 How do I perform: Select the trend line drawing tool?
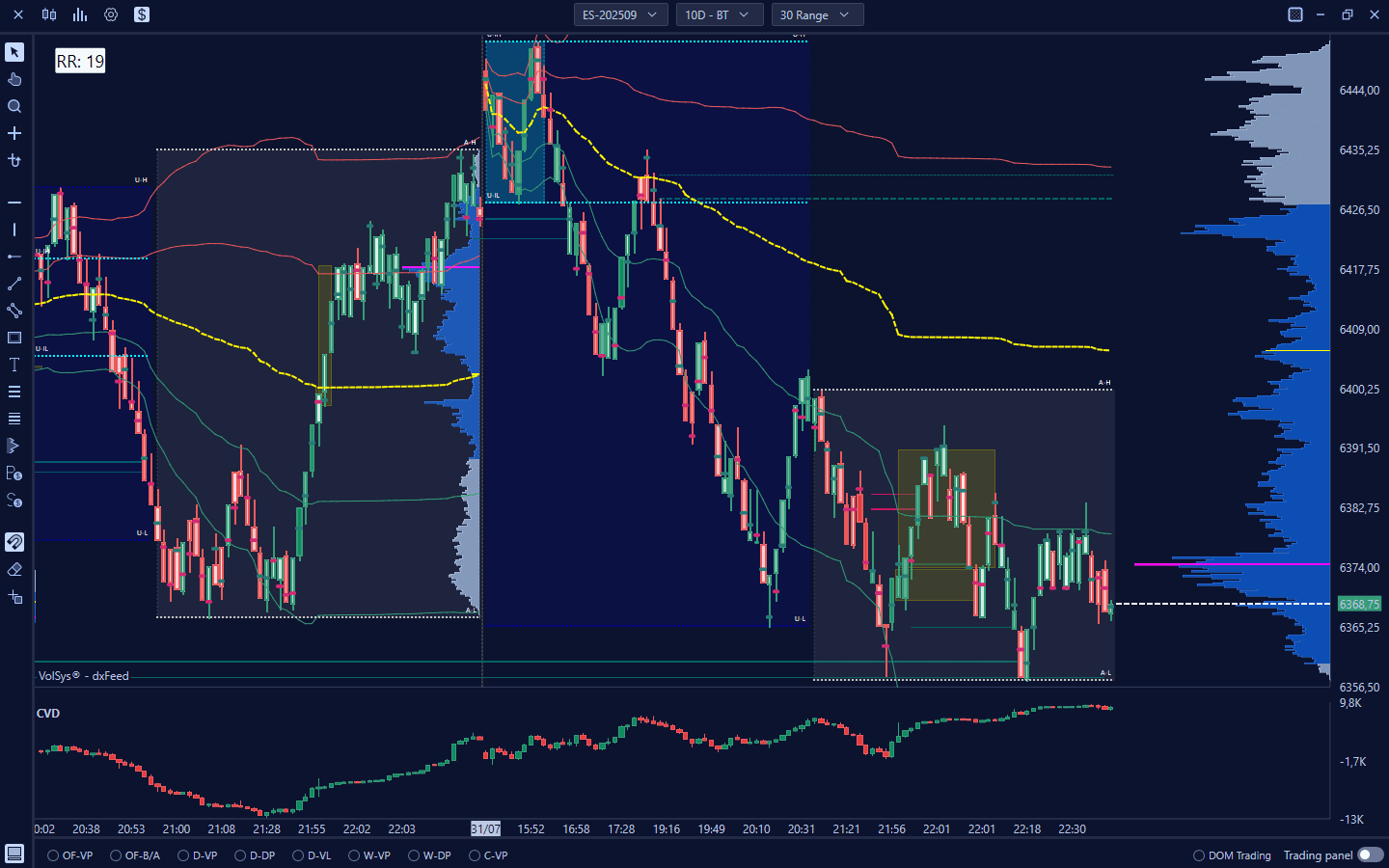[14, 284]
